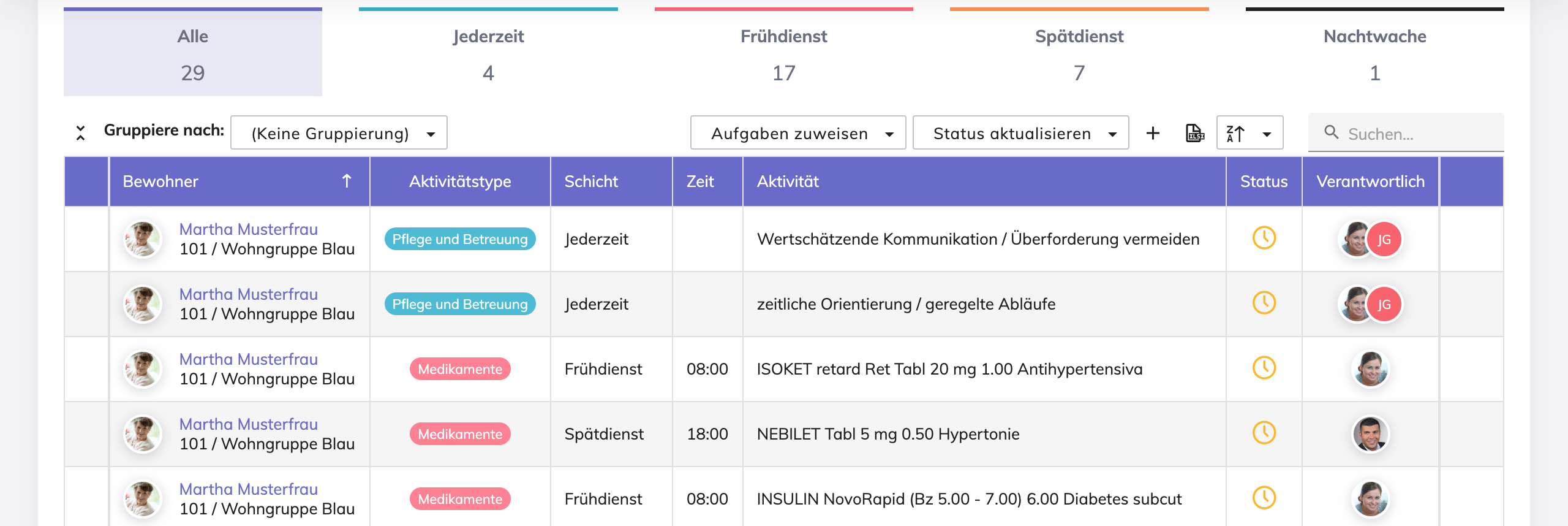Open the sort order A-Z dropdown
The width and height of the screenshot is (1568, 526).
[1249, 133]
